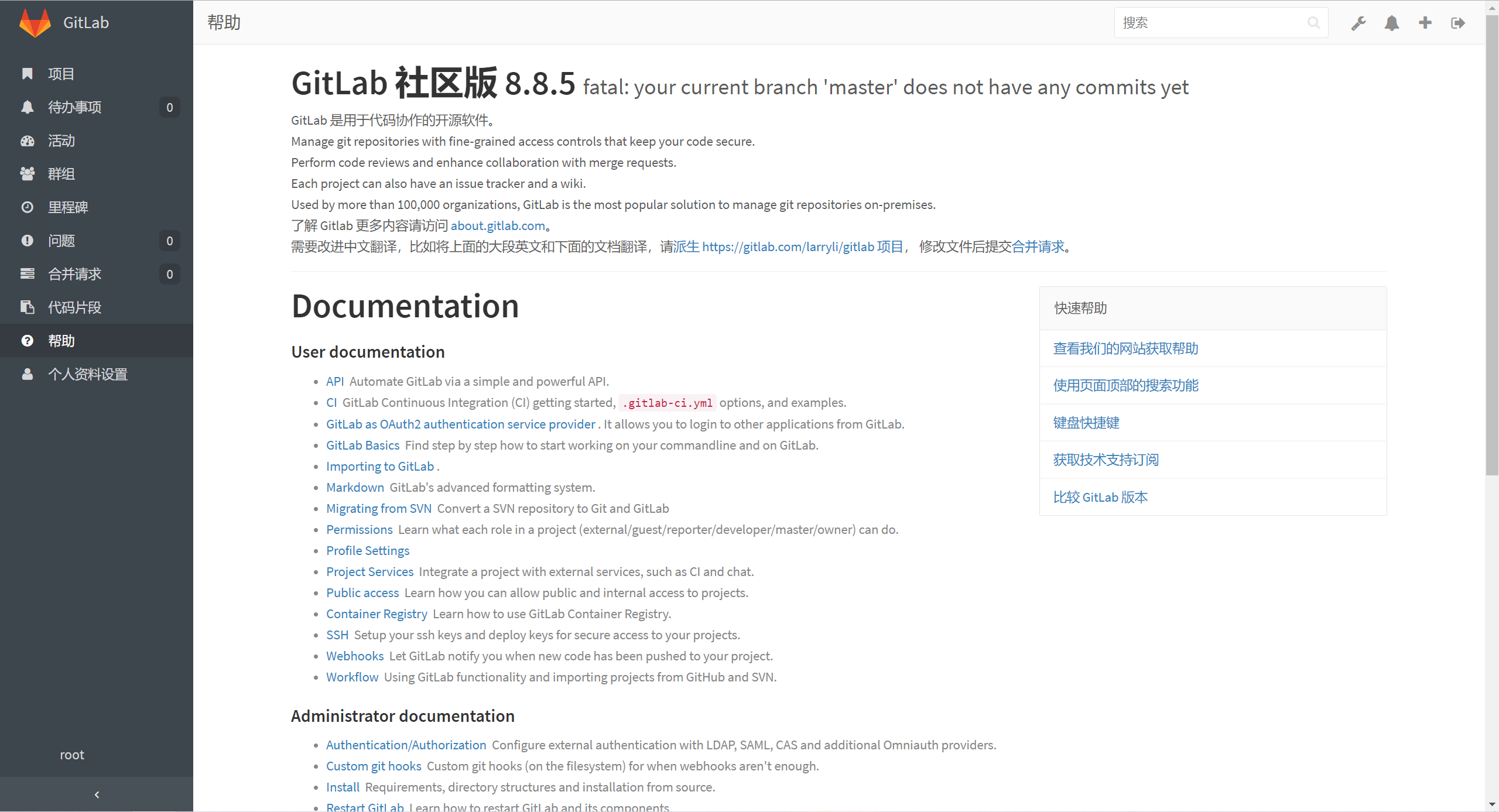Open the 活动 sidebar menu item
This screenshot has width=1499, height=812.
97,141
